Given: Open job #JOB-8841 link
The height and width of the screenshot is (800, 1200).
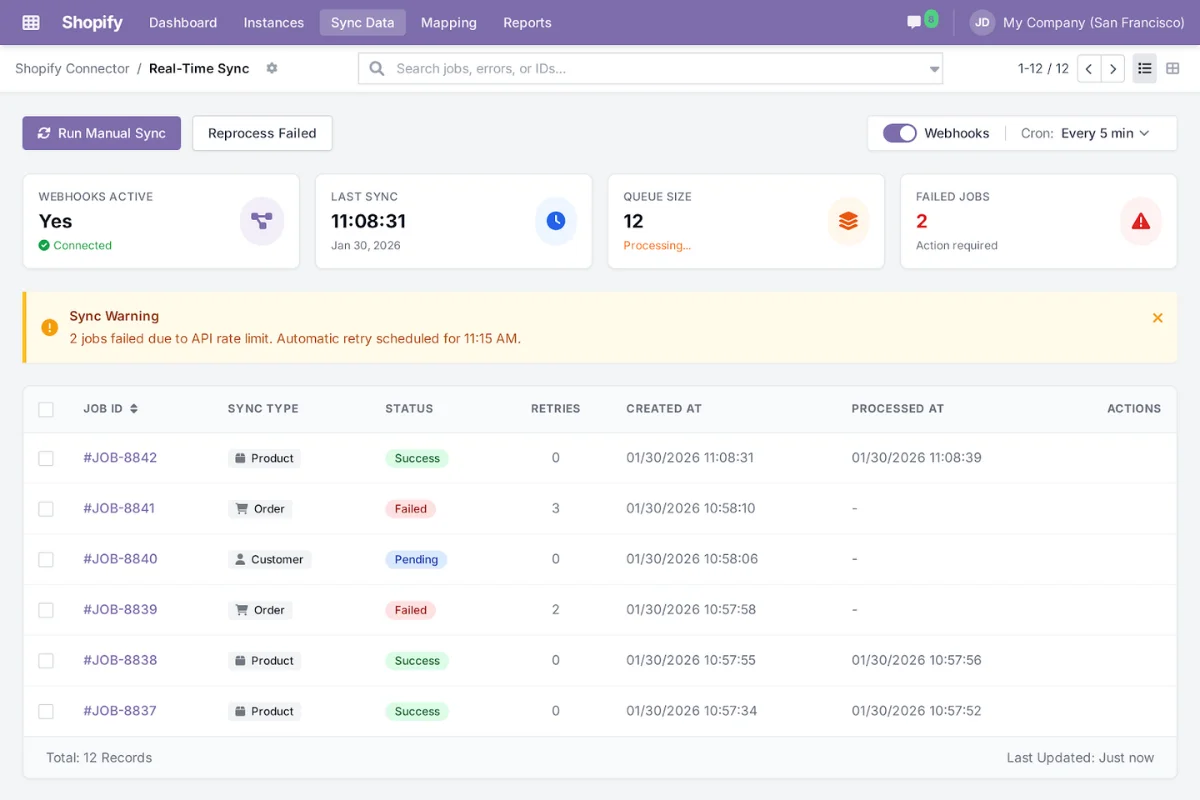Looking at the screenshot, I should [x=119, y=508].
